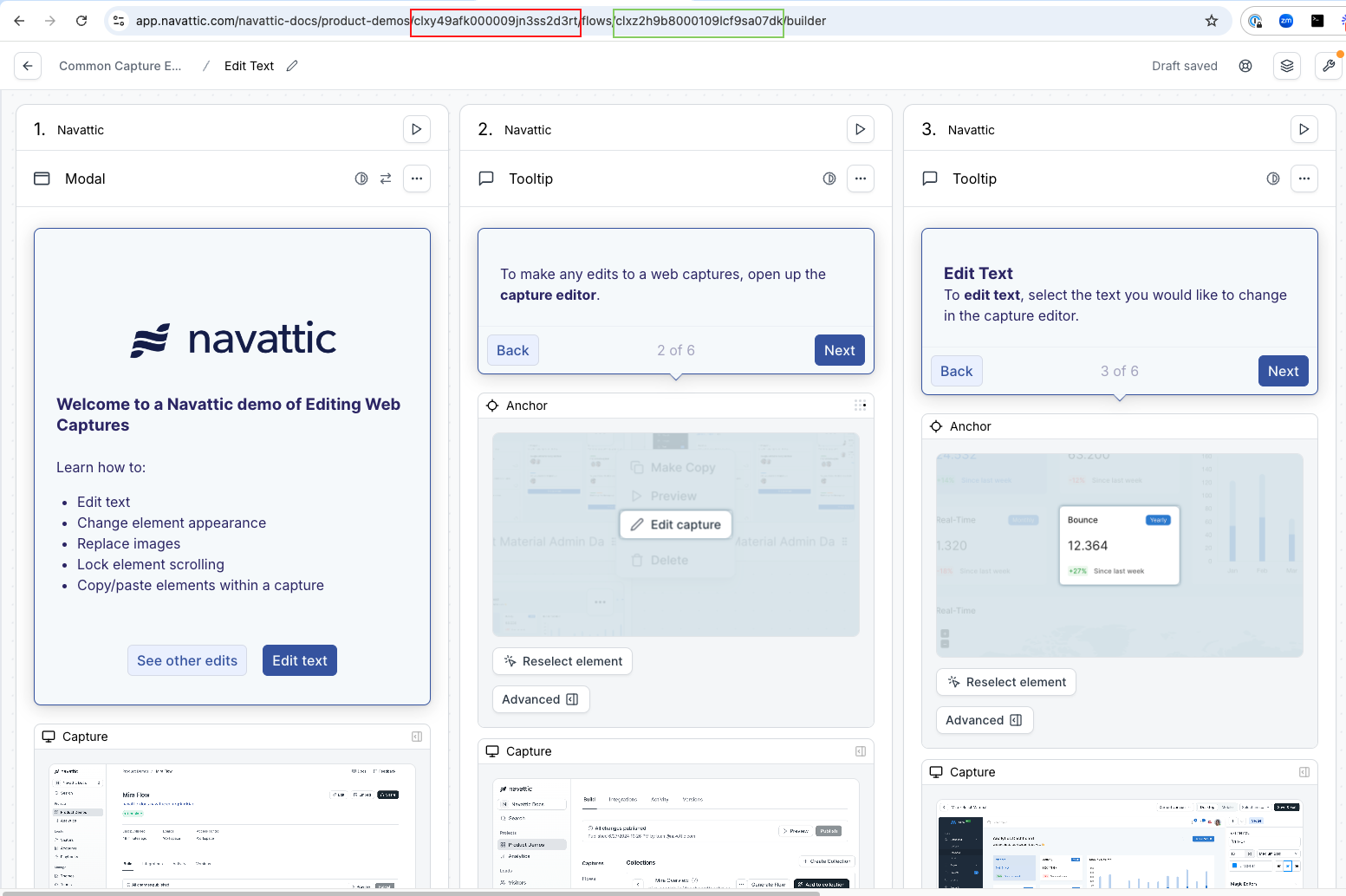Click the See other edits button

tap(187, 660)
